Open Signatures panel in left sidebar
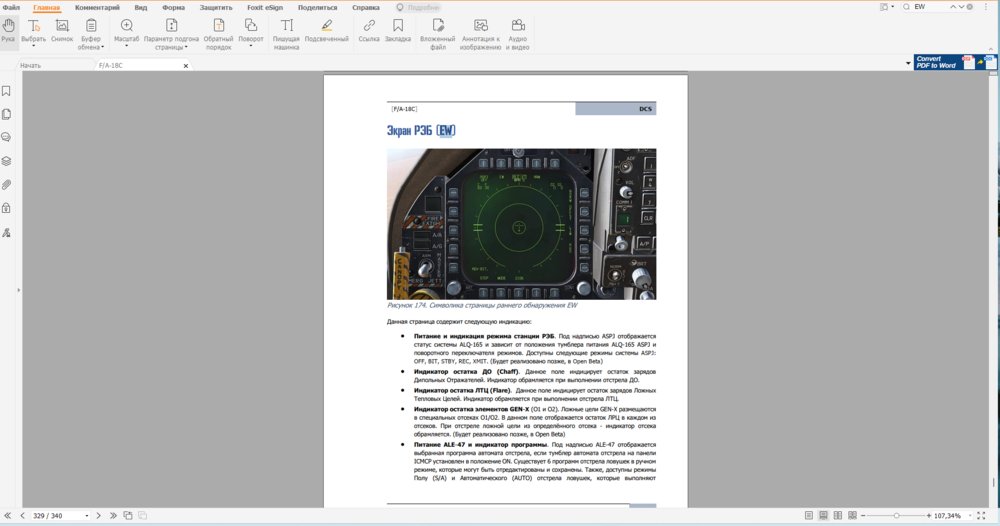 [6, 233]
